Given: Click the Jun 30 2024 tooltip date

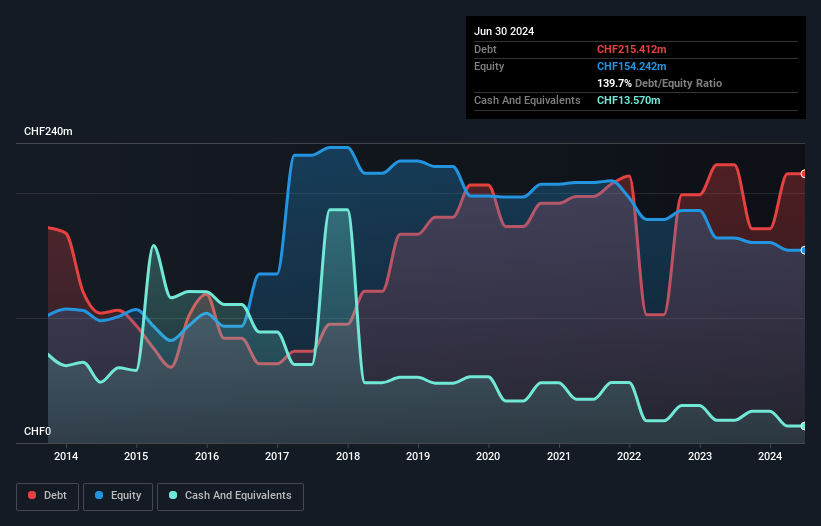Looking at the screenshot, I should click(504, 31).
